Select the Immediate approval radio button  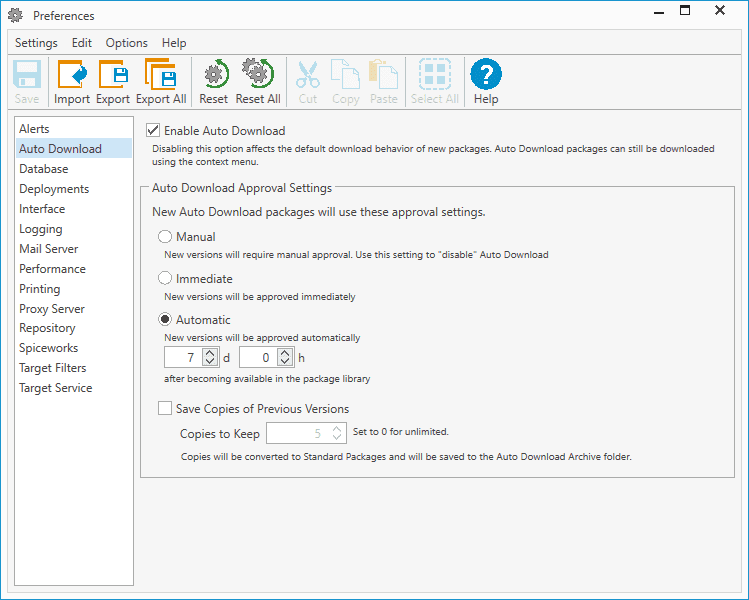pos(165,278)
